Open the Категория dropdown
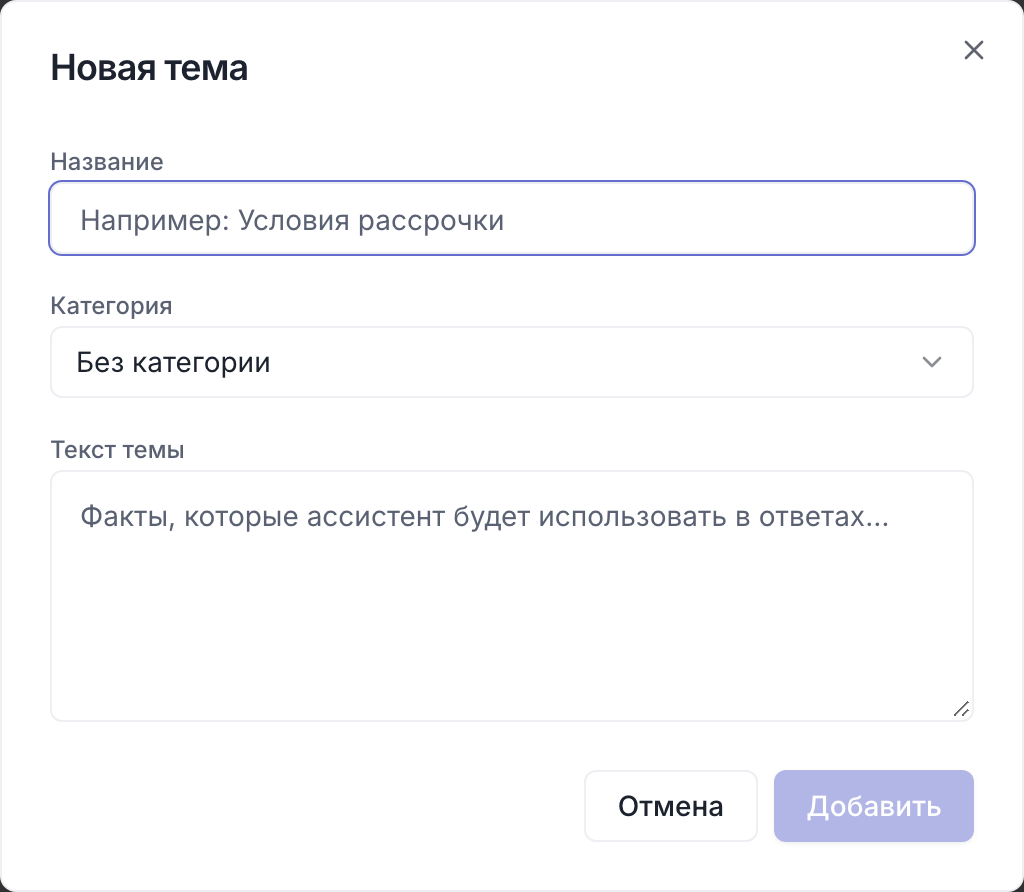Image resolution: width=1024 pixels, height=892 pixels. pyautogui.click(x=512, y=362)
